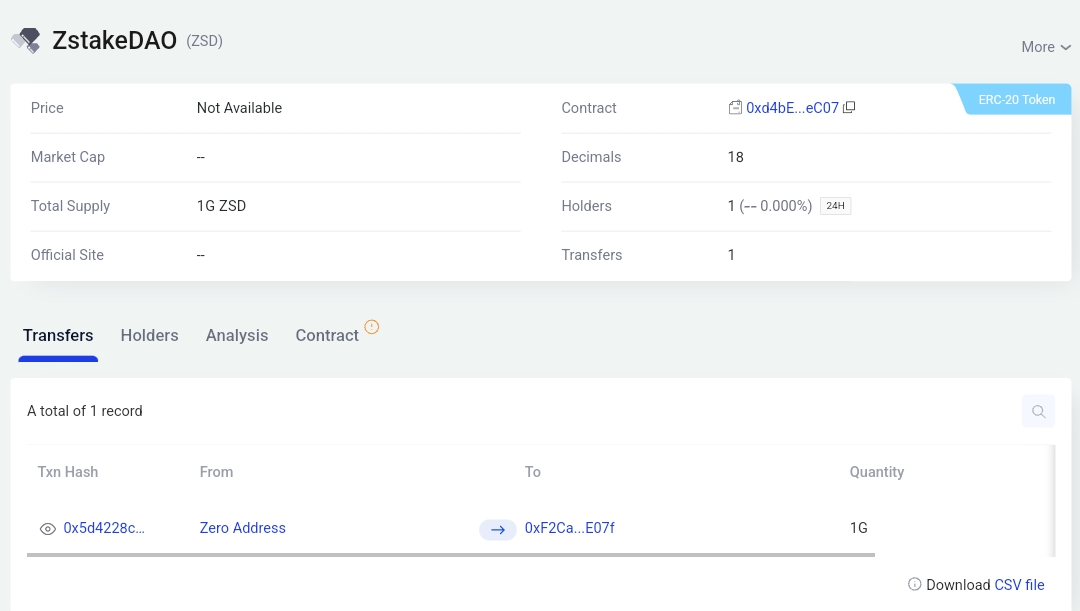1080x611 pixels.
Task: Open the Analysis tab
Action: 237,335
